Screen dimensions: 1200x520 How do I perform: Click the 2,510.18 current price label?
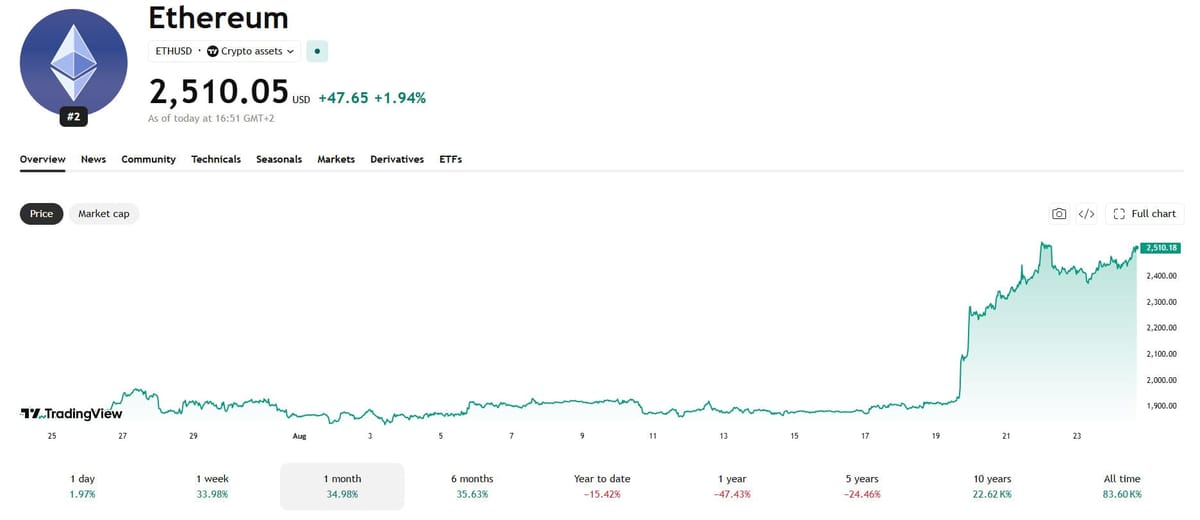pyautogui.click(x=1158, y=247)
